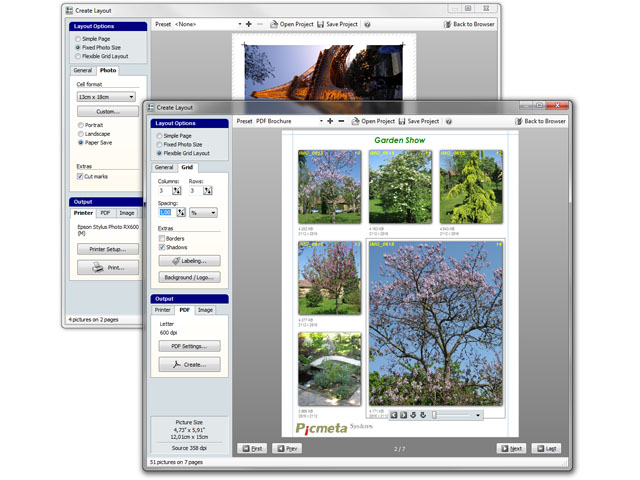Rotate the selected photo using the rotate-left icon
This screenshot has height=480, width=640.
click(414, 415)
